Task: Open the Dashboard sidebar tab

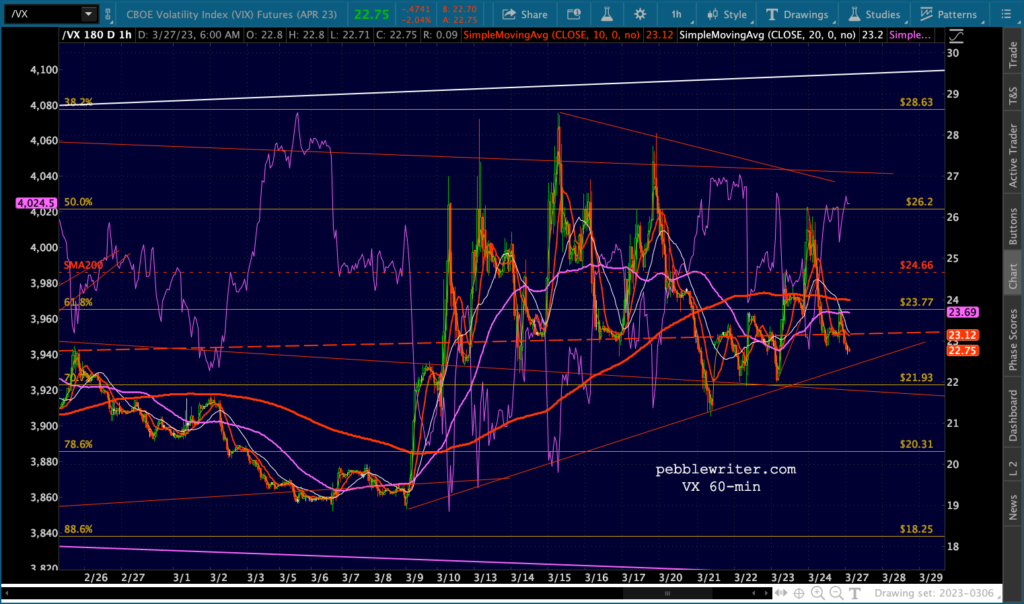Action: click(1013, 415)
